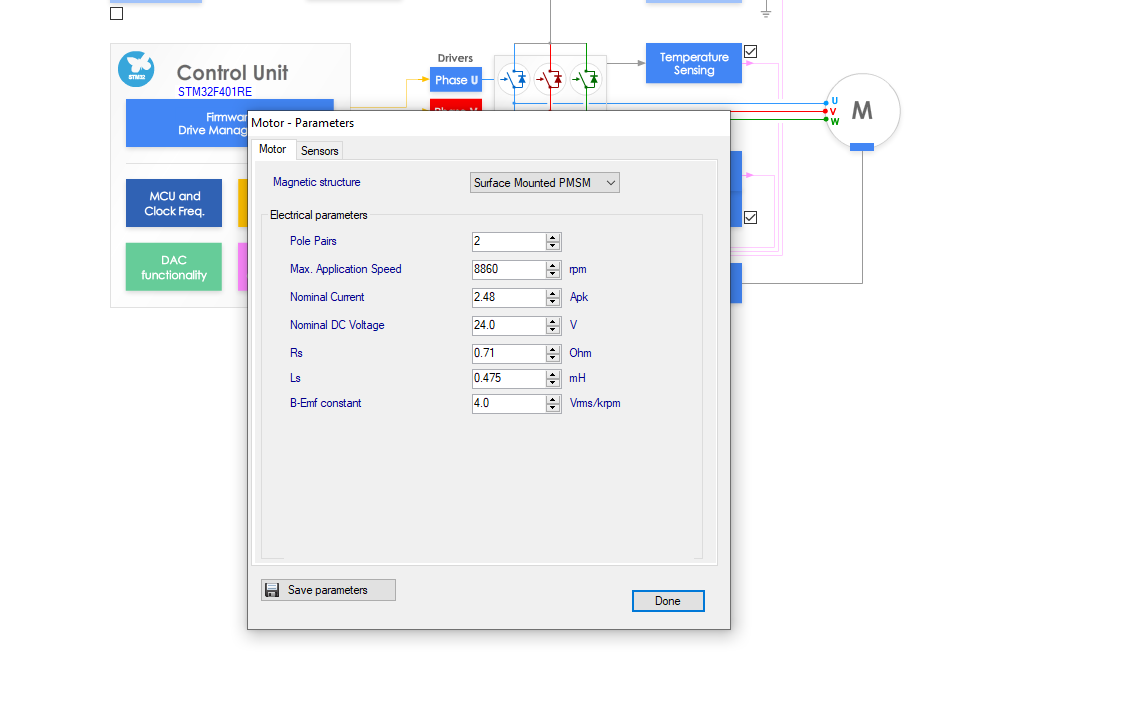The height and width of the screenshot is (718, 1135).
Task: Click the STM32 butterfly logo icon
Action: tap(137, 69)
